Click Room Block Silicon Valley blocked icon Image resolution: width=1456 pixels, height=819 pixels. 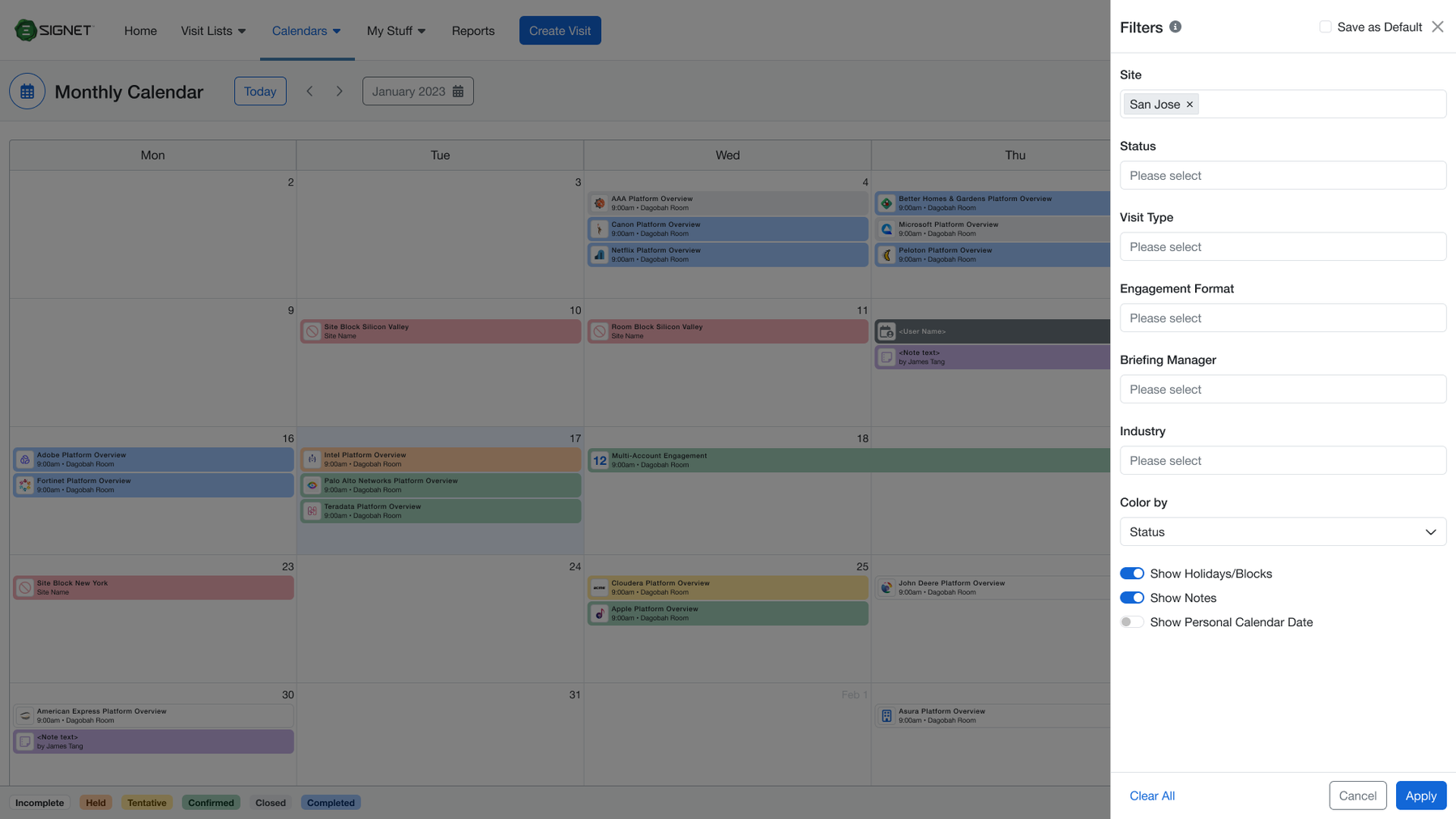click(600, 331)
